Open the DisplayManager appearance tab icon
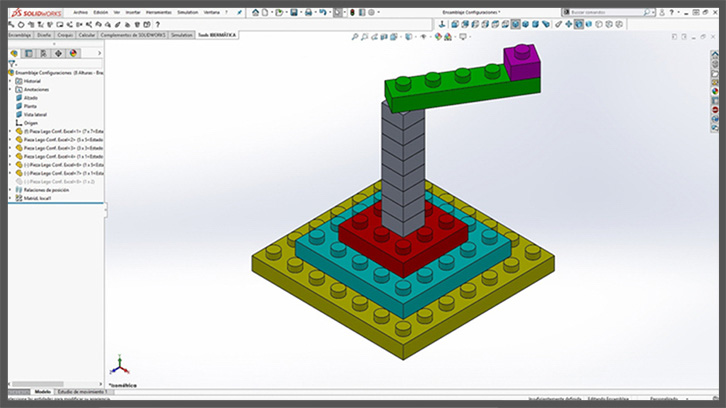Viewport: 726px width, 408px height. click(72, 53)
